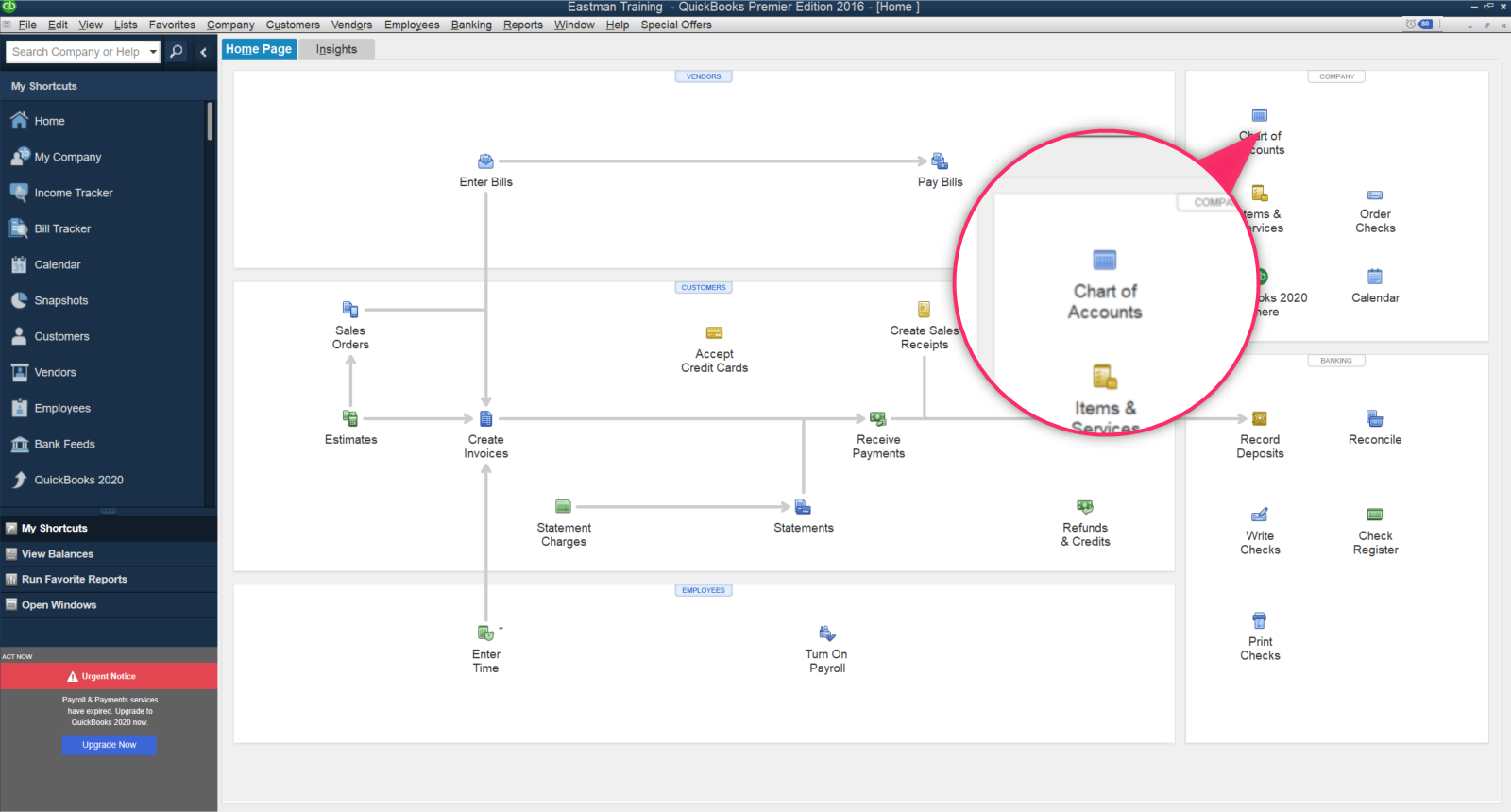Expand Enter Time dropdown arrow
Viewport: 1511px width, 812px height.
click(x=501, y=628)
